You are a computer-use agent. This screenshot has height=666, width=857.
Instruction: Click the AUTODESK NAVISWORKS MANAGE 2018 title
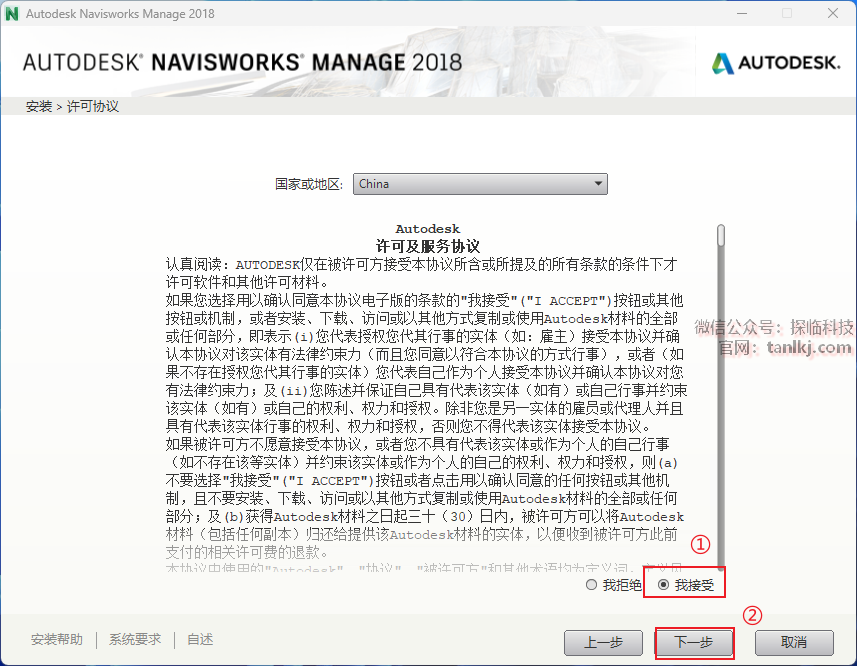coord(243,62)
